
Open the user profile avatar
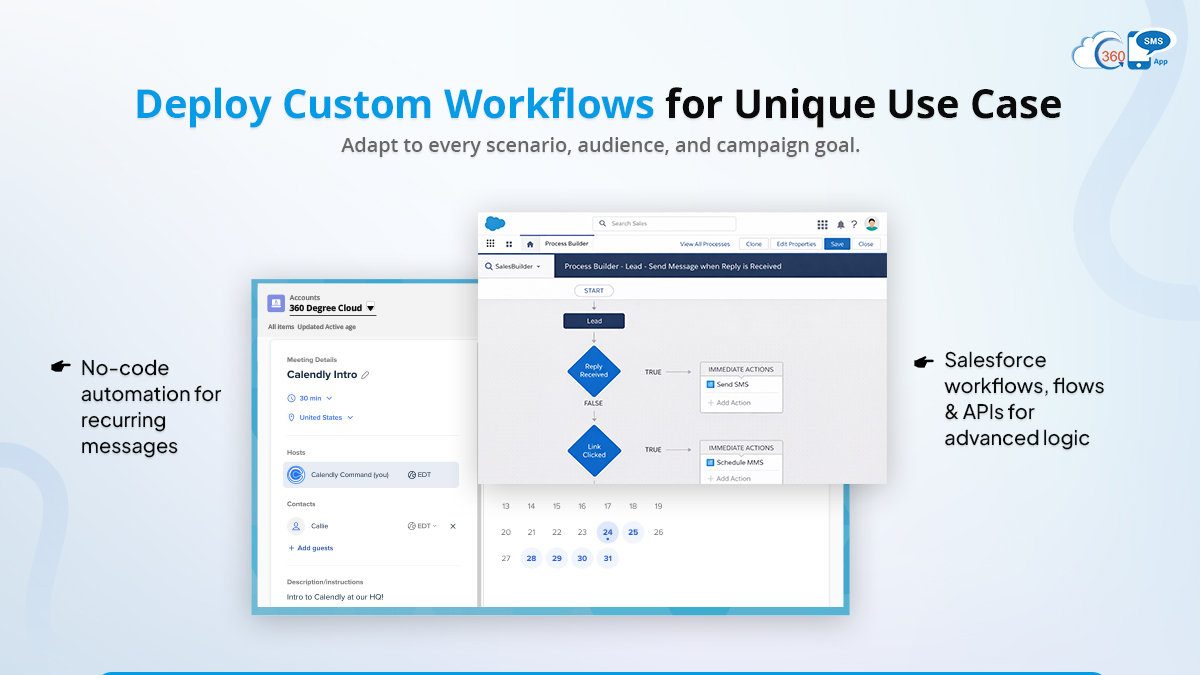click(872, 224)
